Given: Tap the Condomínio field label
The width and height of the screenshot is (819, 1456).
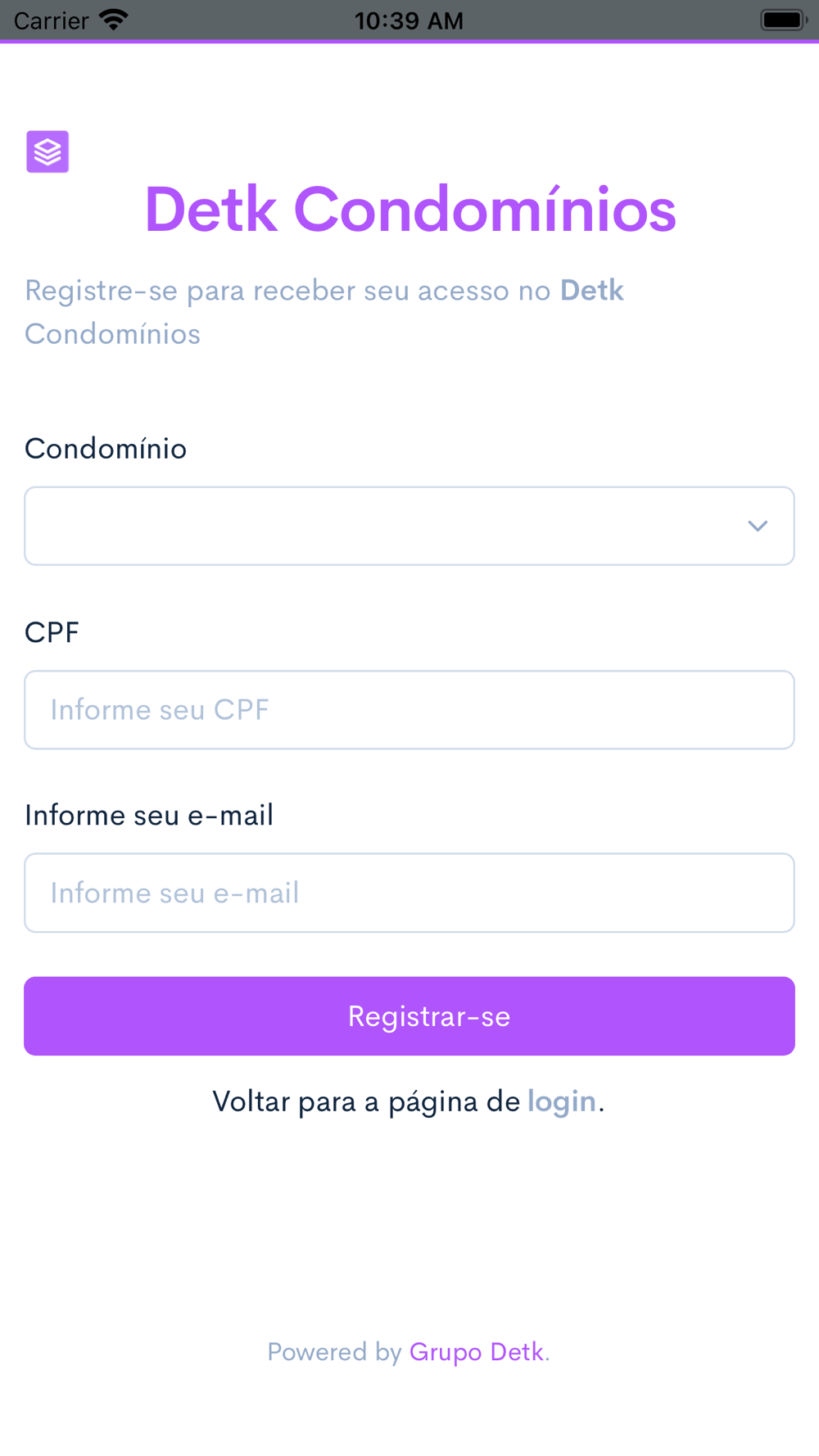Looking at the screenshot, I should point(106,449).
